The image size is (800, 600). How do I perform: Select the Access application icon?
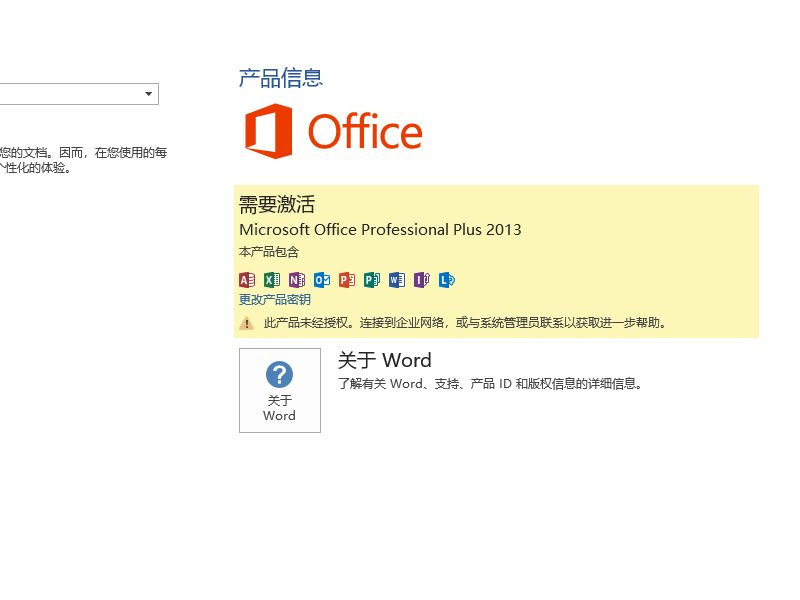[247, 280]
